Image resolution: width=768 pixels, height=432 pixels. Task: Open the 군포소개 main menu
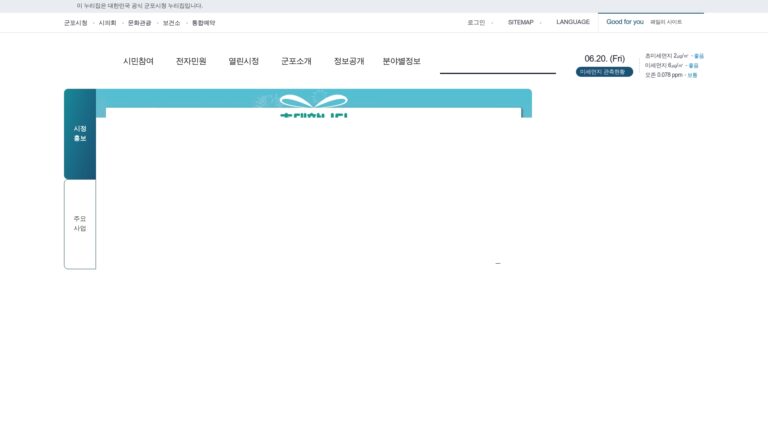296,61
